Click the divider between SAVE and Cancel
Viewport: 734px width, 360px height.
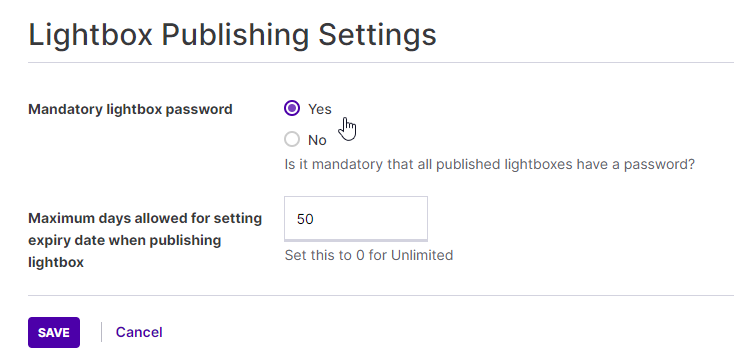click(102, 332)
